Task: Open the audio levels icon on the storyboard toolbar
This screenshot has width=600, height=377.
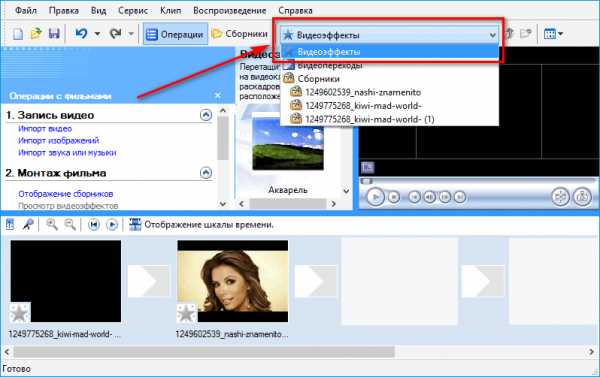Action: (10, 225)
